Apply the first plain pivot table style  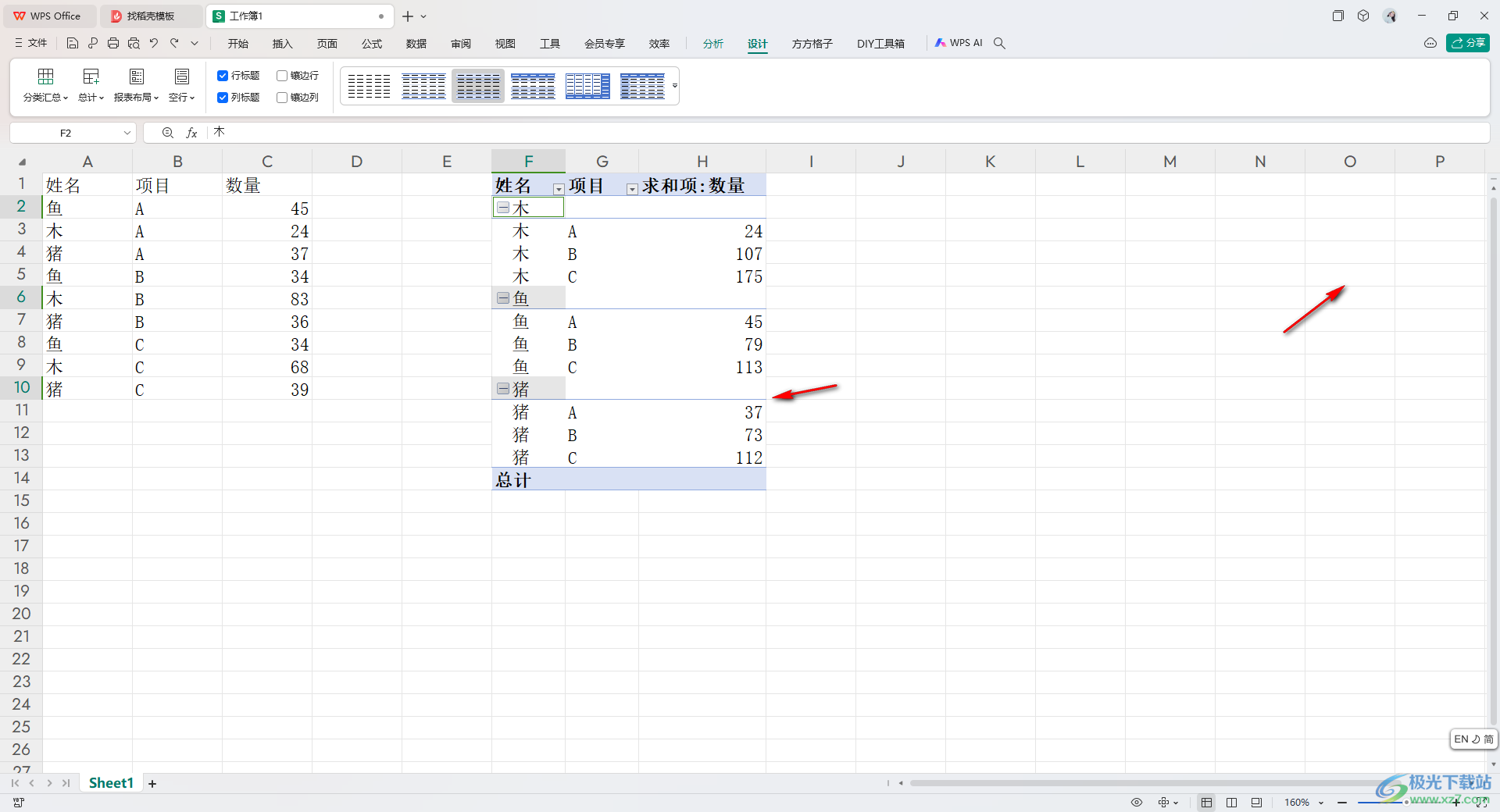point(369,86)
